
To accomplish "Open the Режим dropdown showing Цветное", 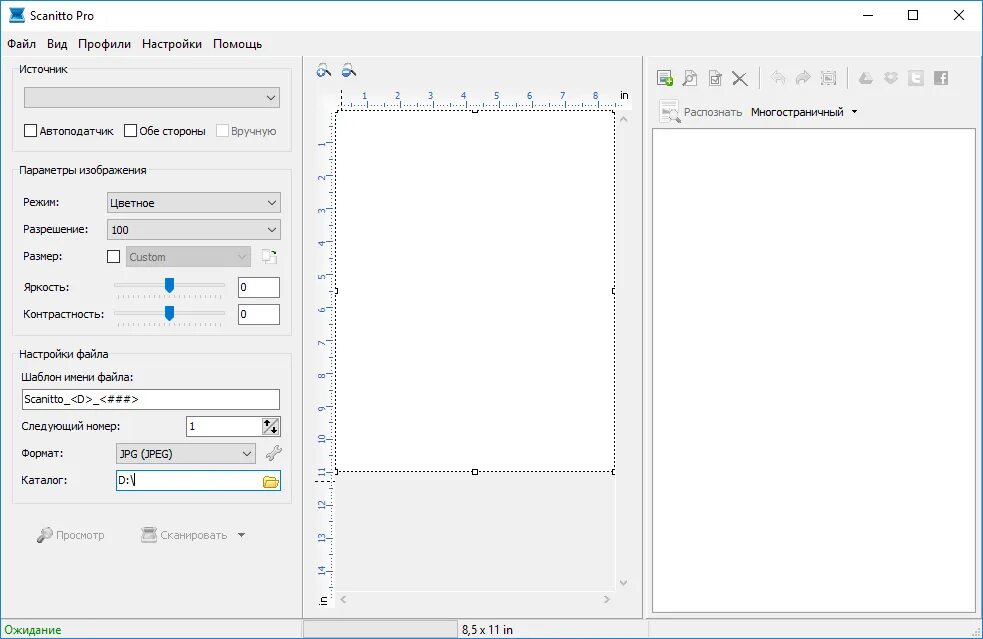I will pyautogui.click(x=194, y=203).
